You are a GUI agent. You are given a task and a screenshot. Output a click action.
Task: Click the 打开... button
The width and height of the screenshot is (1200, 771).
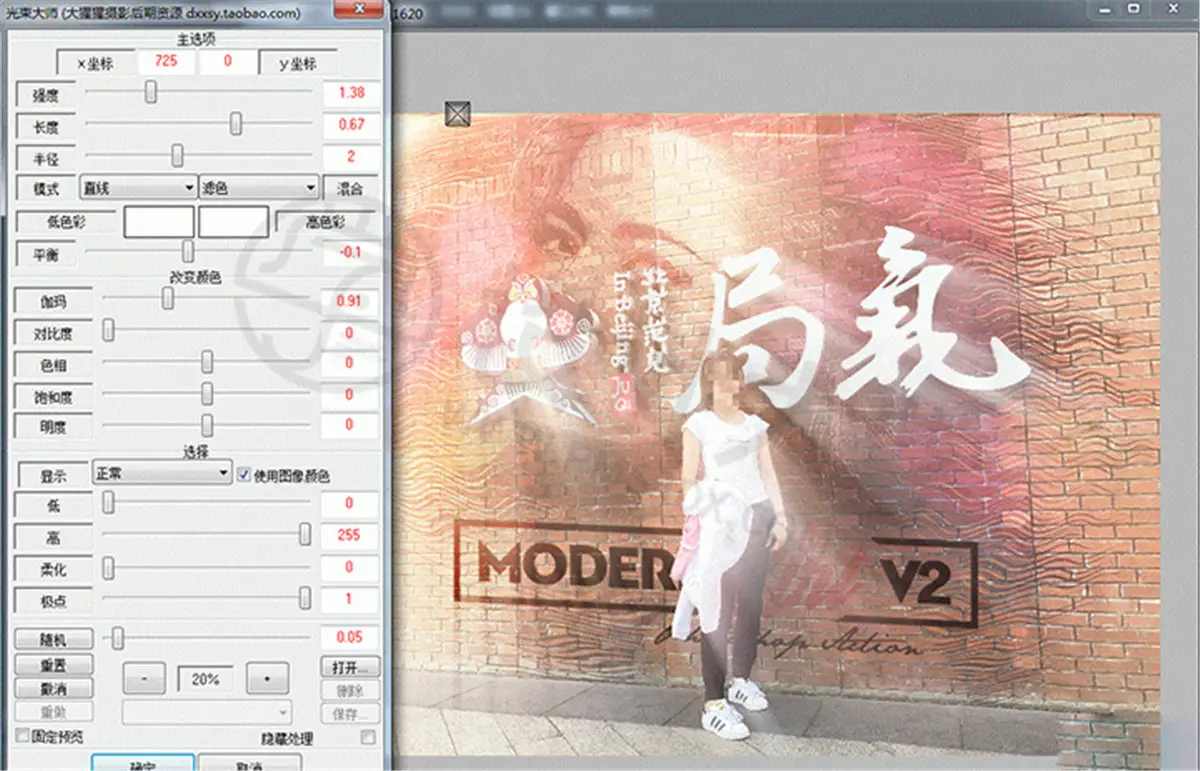click(x=349, y=666)
